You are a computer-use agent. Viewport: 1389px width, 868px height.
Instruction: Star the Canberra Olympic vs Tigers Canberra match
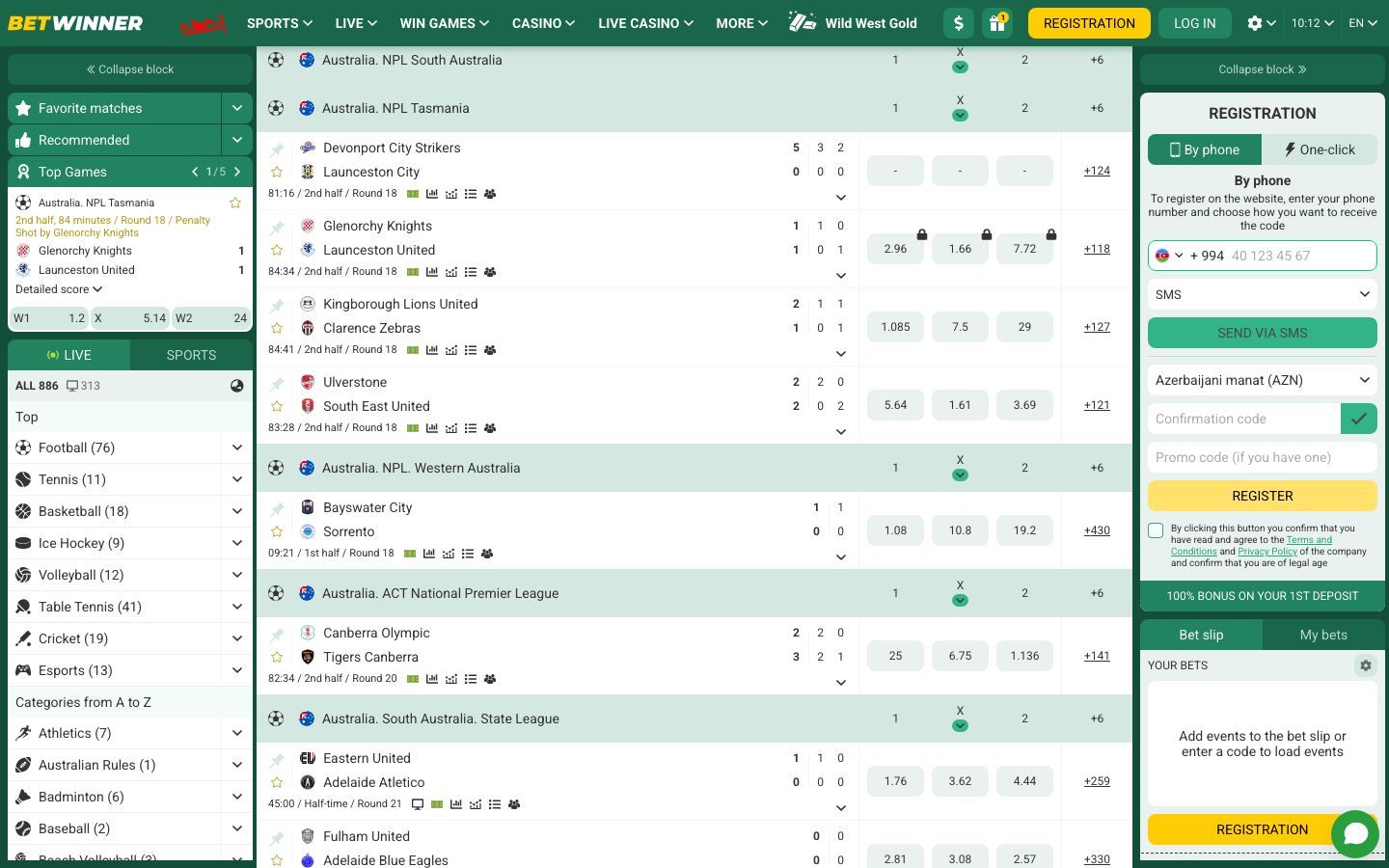(x=277, y=658)
